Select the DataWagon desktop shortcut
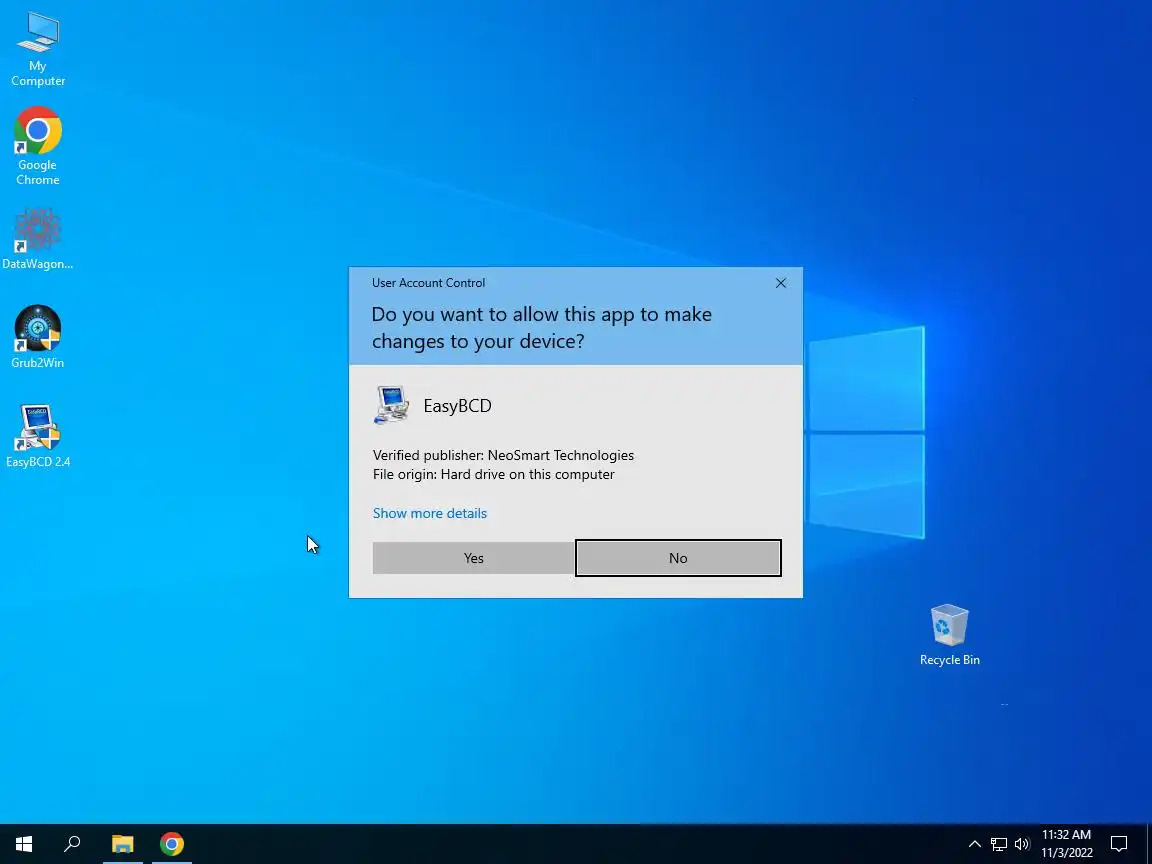 [37, 240]
